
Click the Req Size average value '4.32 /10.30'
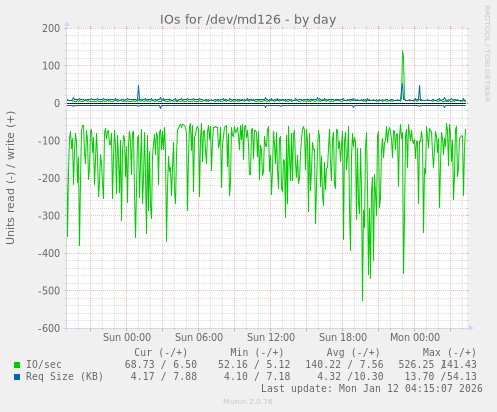[350, 377]
